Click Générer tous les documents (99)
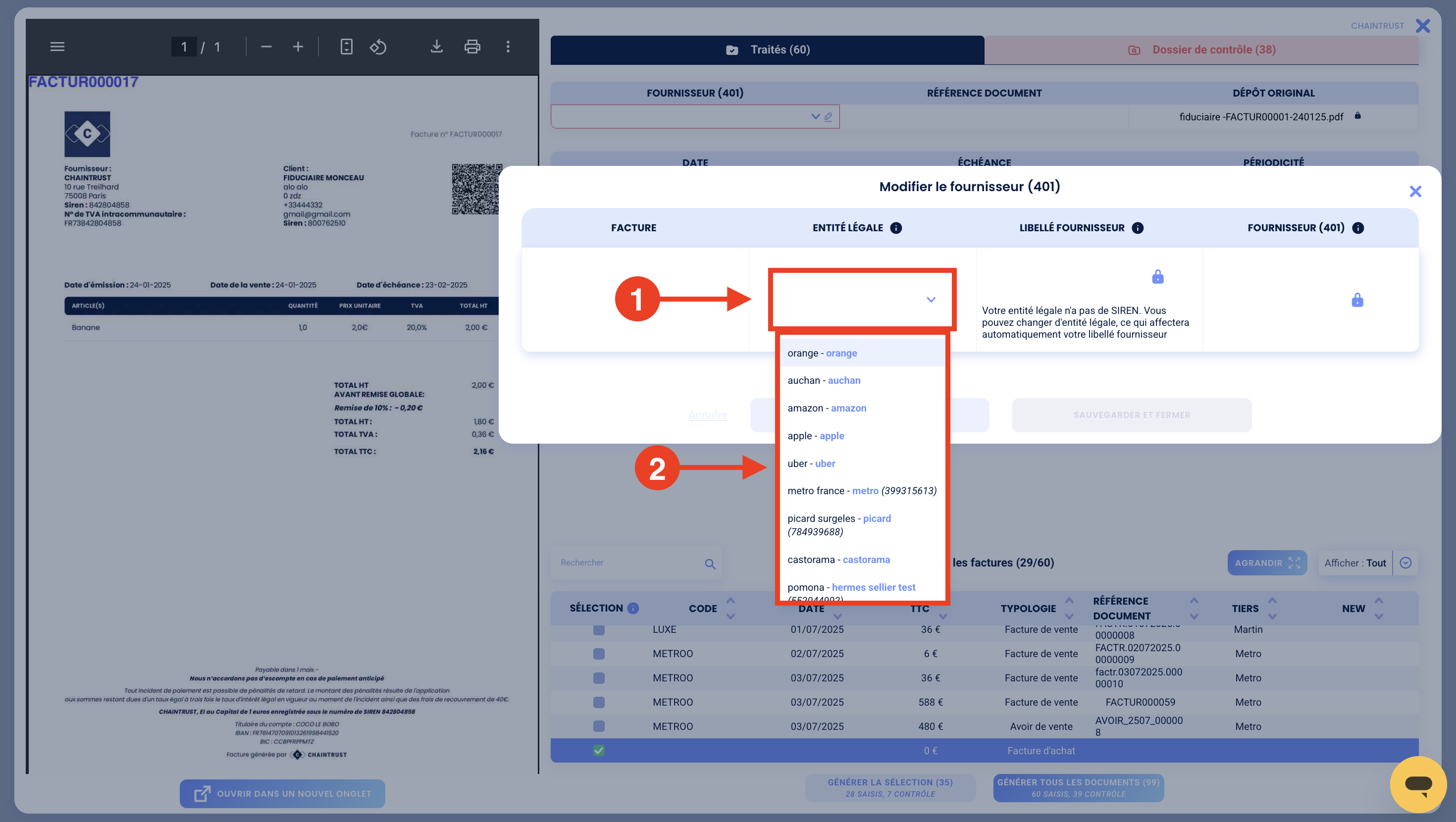This screenshot has width=1456, height=822. (x=1078, y=788)
